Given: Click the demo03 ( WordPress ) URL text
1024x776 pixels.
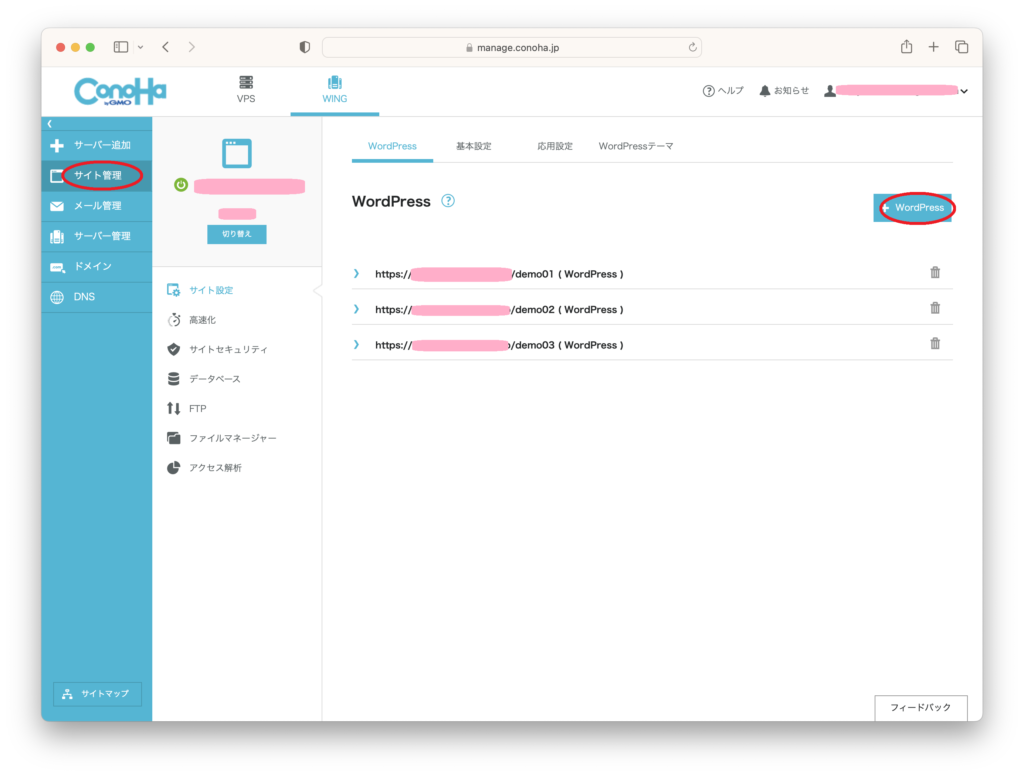Looking at the screenshot, I should point(500,345).
